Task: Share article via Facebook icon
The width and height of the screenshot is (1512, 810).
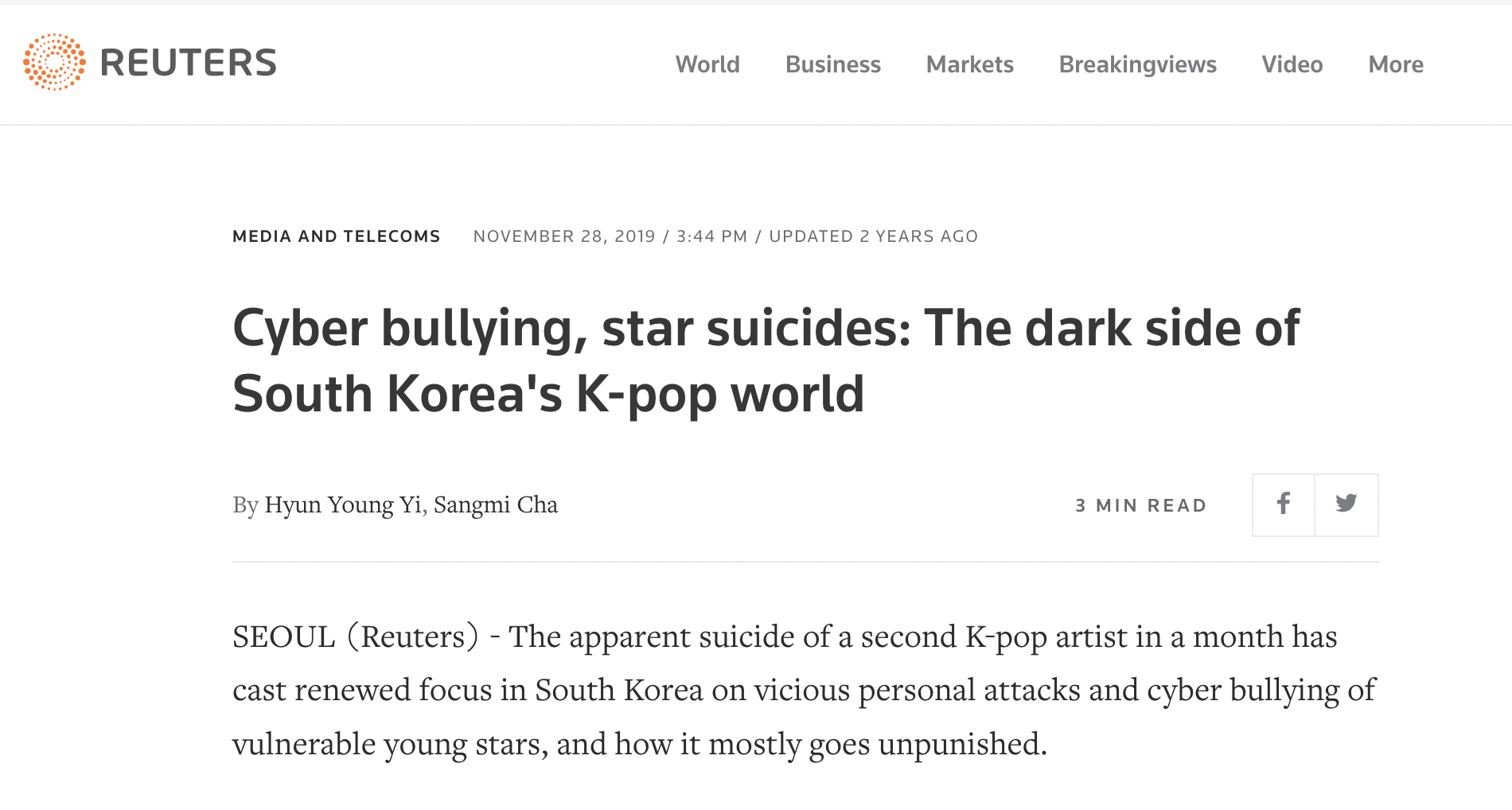Action: coord(1283,504)
